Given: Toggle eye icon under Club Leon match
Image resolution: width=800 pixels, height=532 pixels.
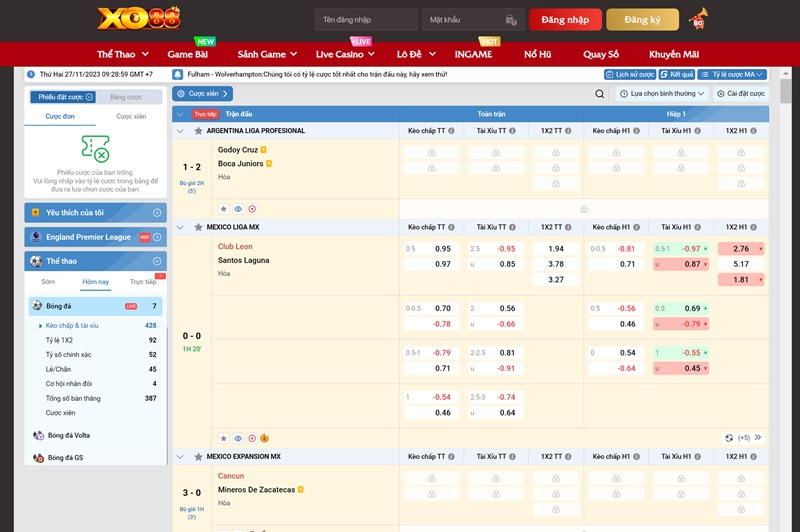Looking at the screenshot, I should (238, 438).
